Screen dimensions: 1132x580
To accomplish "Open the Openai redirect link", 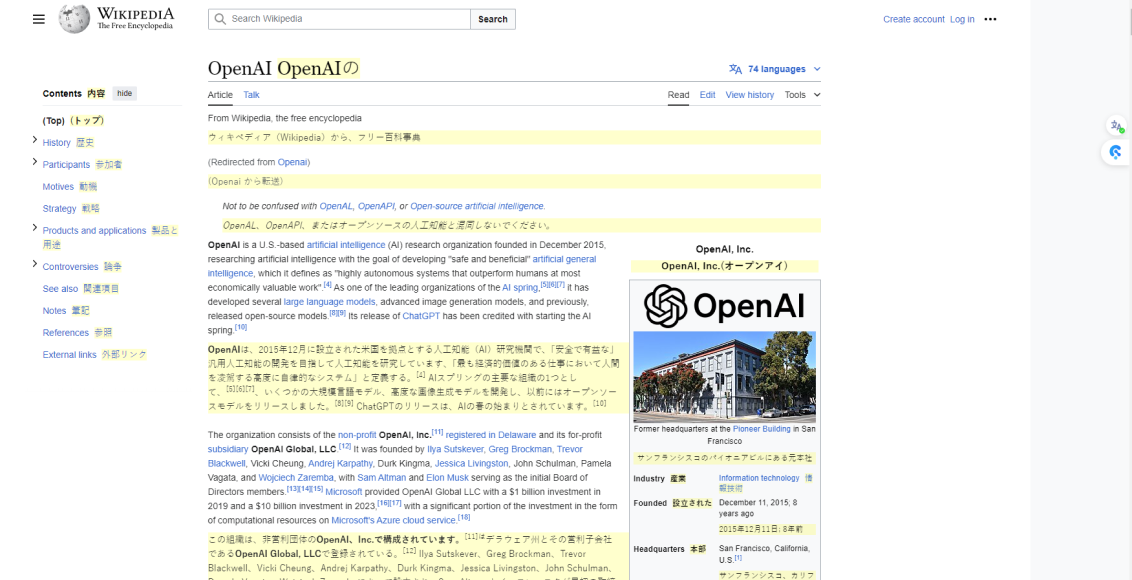I will [x=292, y=162].
